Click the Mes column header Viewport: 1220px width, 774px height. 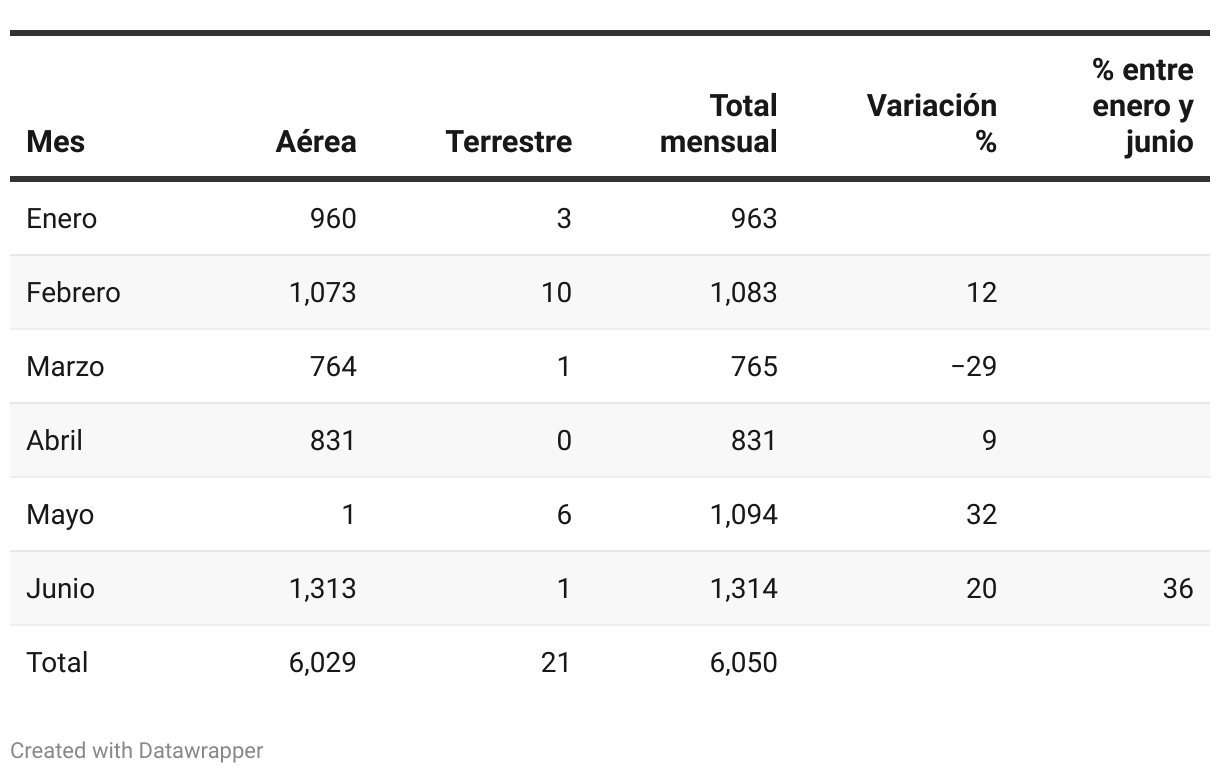[x=55, y=142]
